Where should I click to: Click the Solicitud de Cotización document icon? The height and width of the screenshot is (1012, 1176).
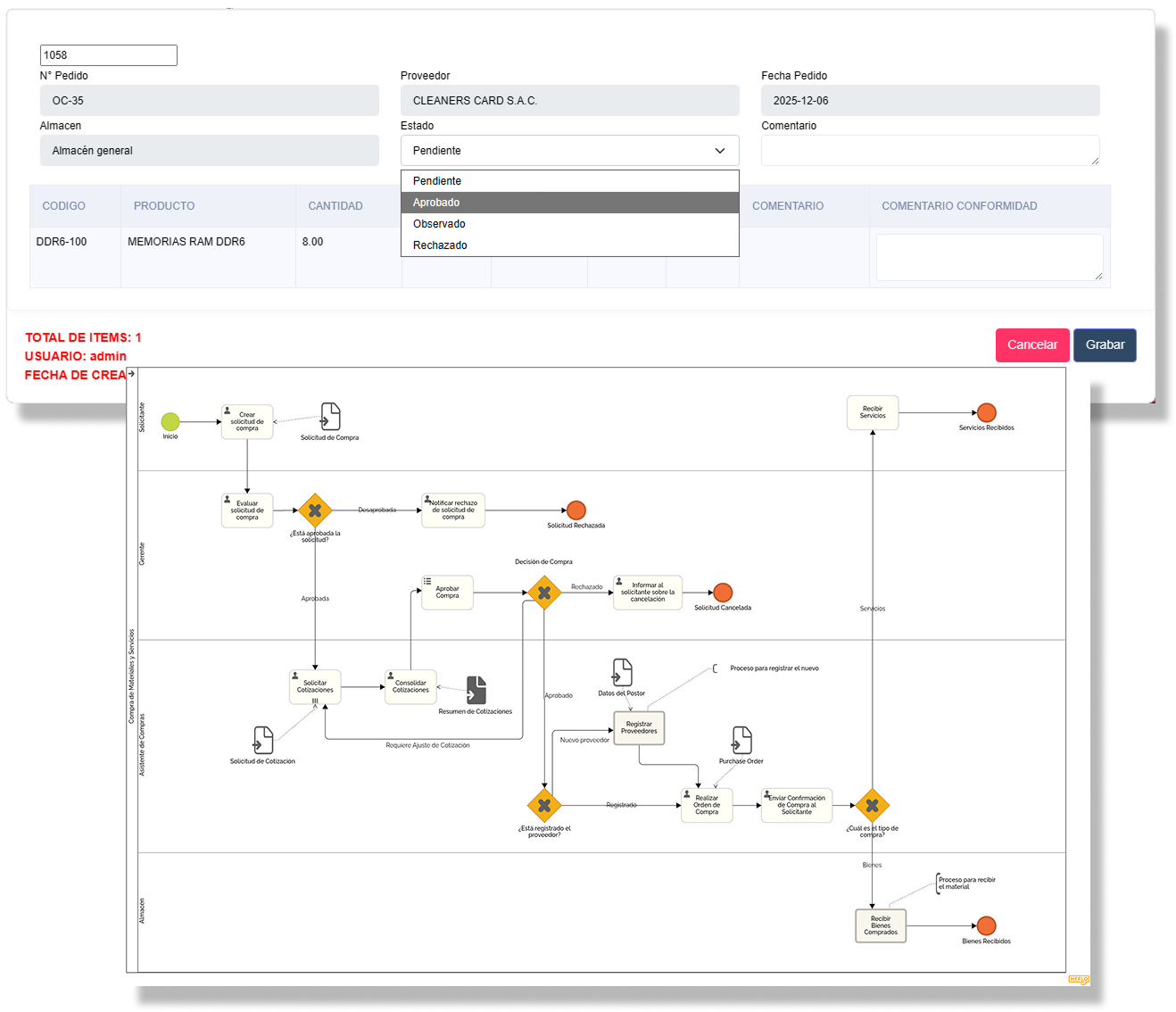pos(263,741)
